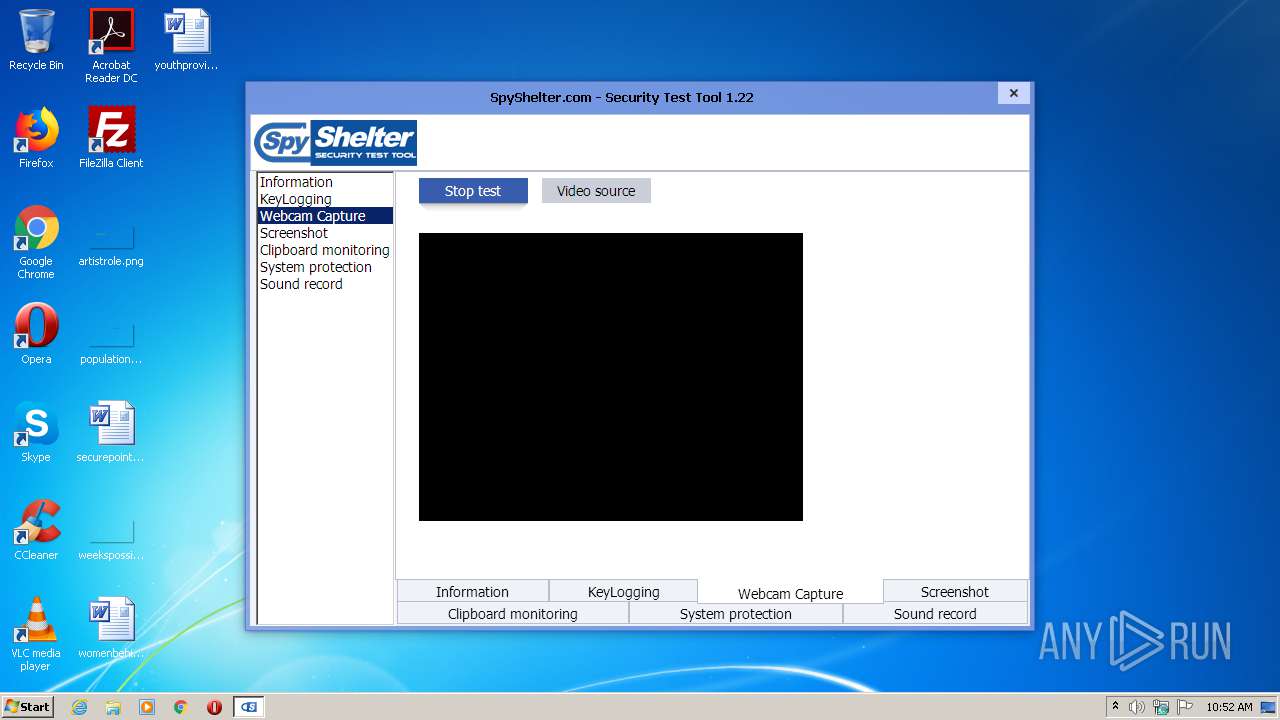Click the SpyShelter logo banner
Image resolution: width=1280 pixels, height=720 pixels.
(335, 142)
